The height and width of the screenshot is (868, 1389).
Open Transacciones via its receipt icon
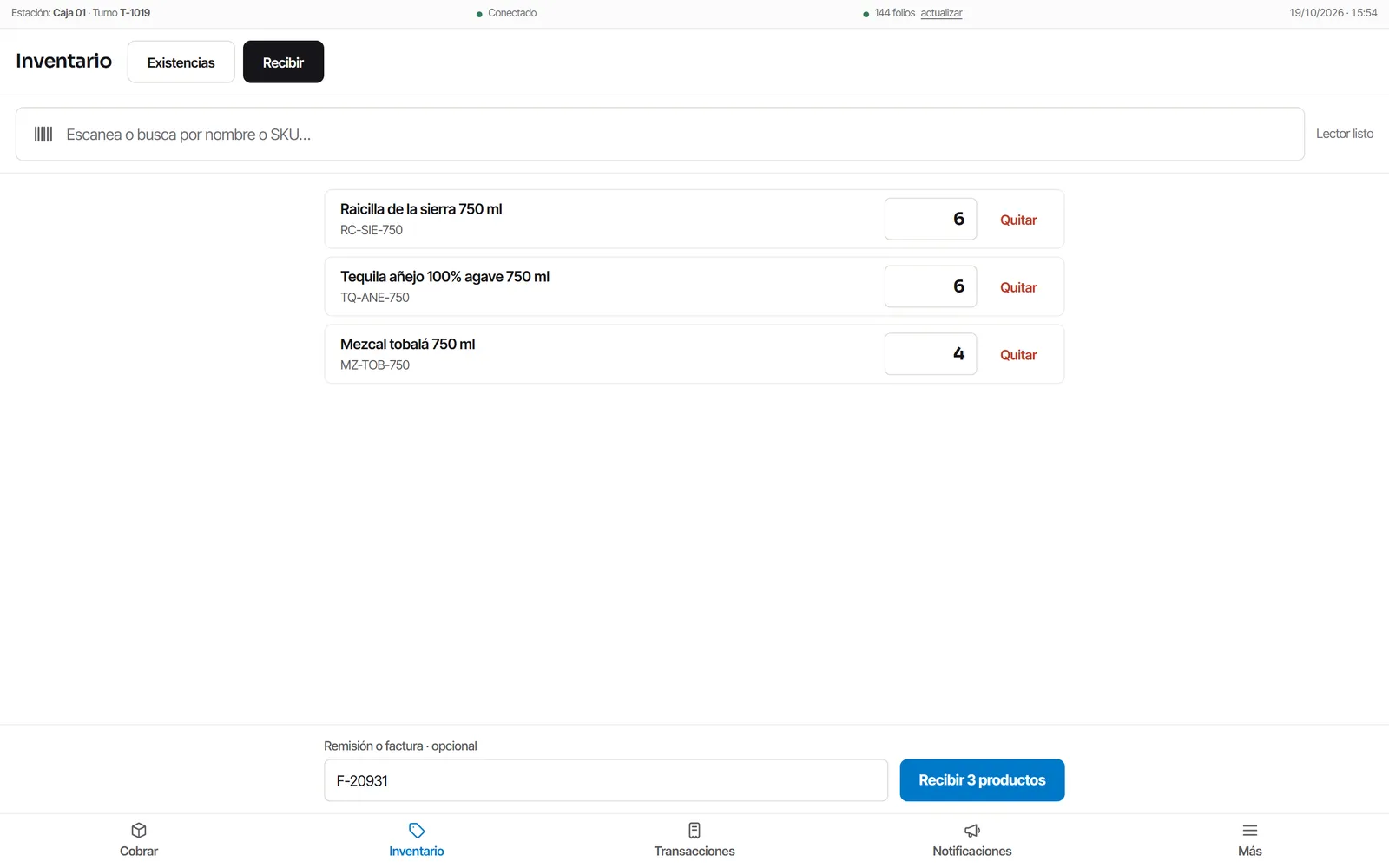point(694,830)
